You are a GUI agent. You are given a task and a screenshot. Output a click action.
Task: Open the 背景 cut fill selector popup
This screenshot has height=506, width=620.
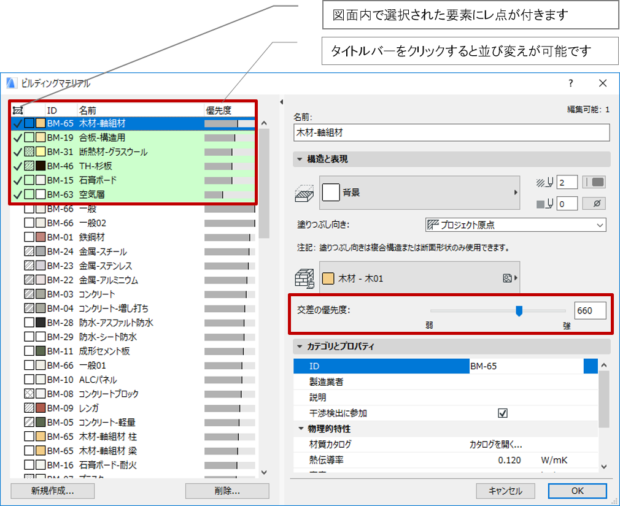[420, 193]
